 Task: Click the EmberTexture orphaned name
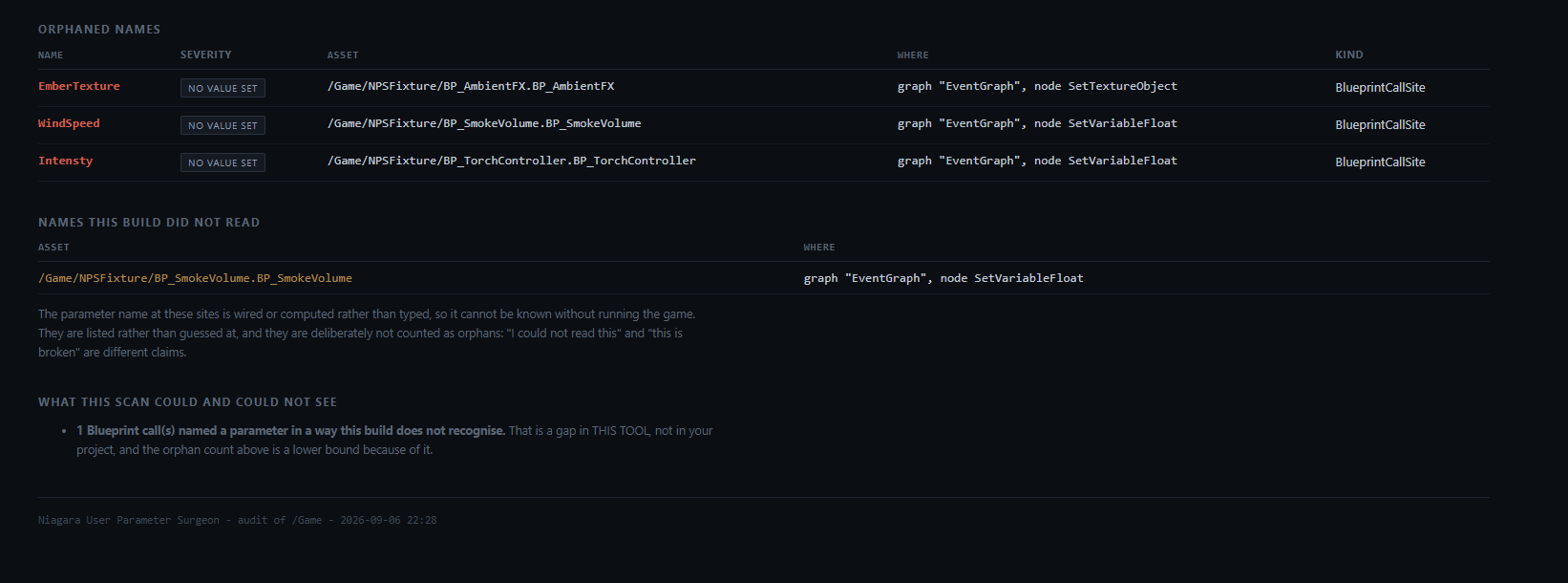79,86
